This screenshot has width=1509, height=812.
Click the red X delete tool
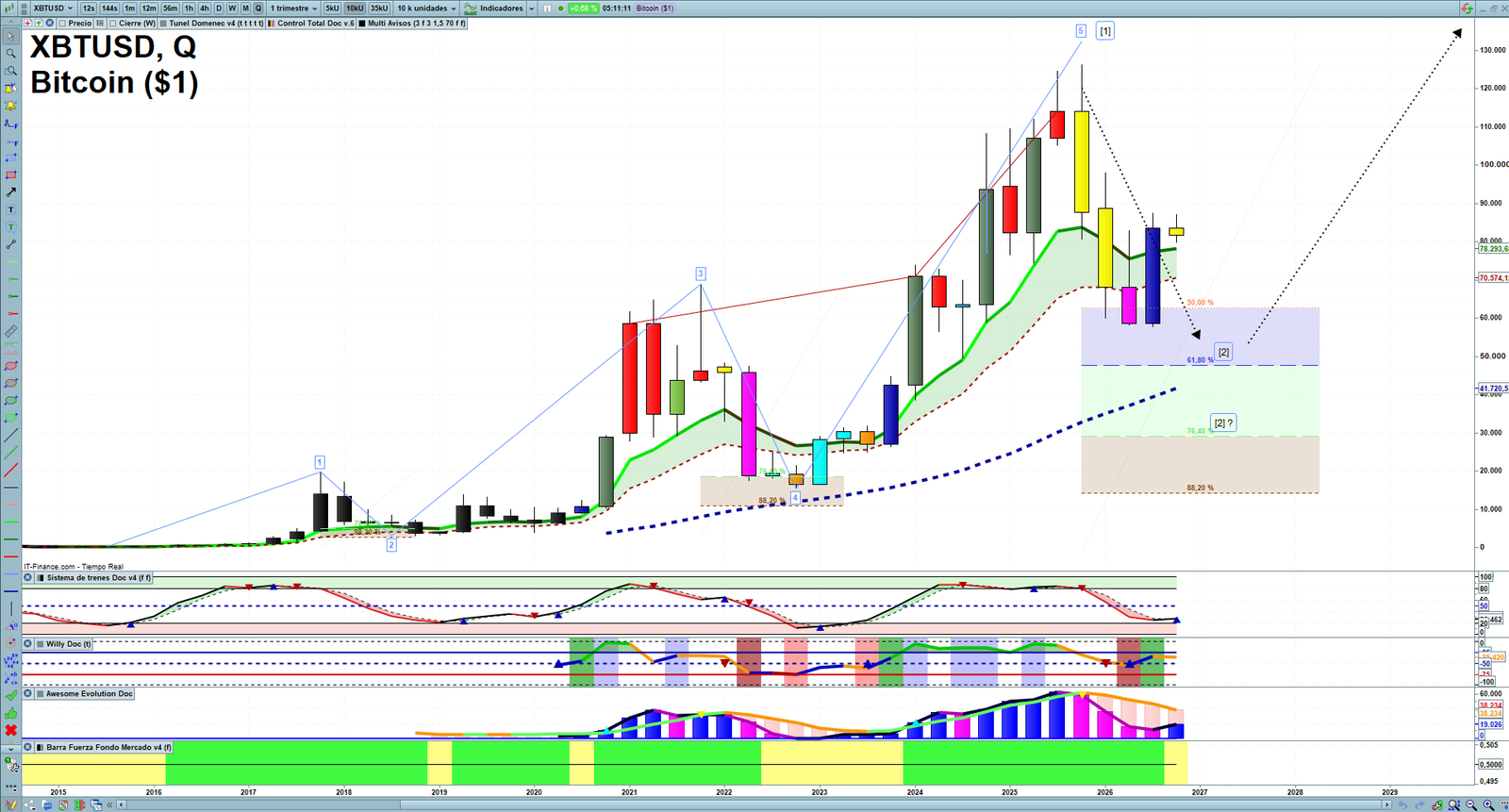(x=11, y=731)
